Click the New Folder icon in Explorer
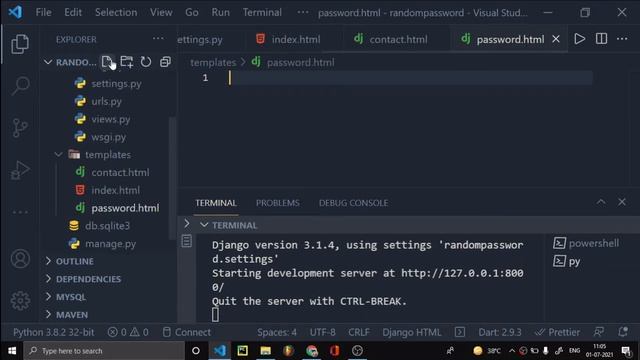 [127, 62]
